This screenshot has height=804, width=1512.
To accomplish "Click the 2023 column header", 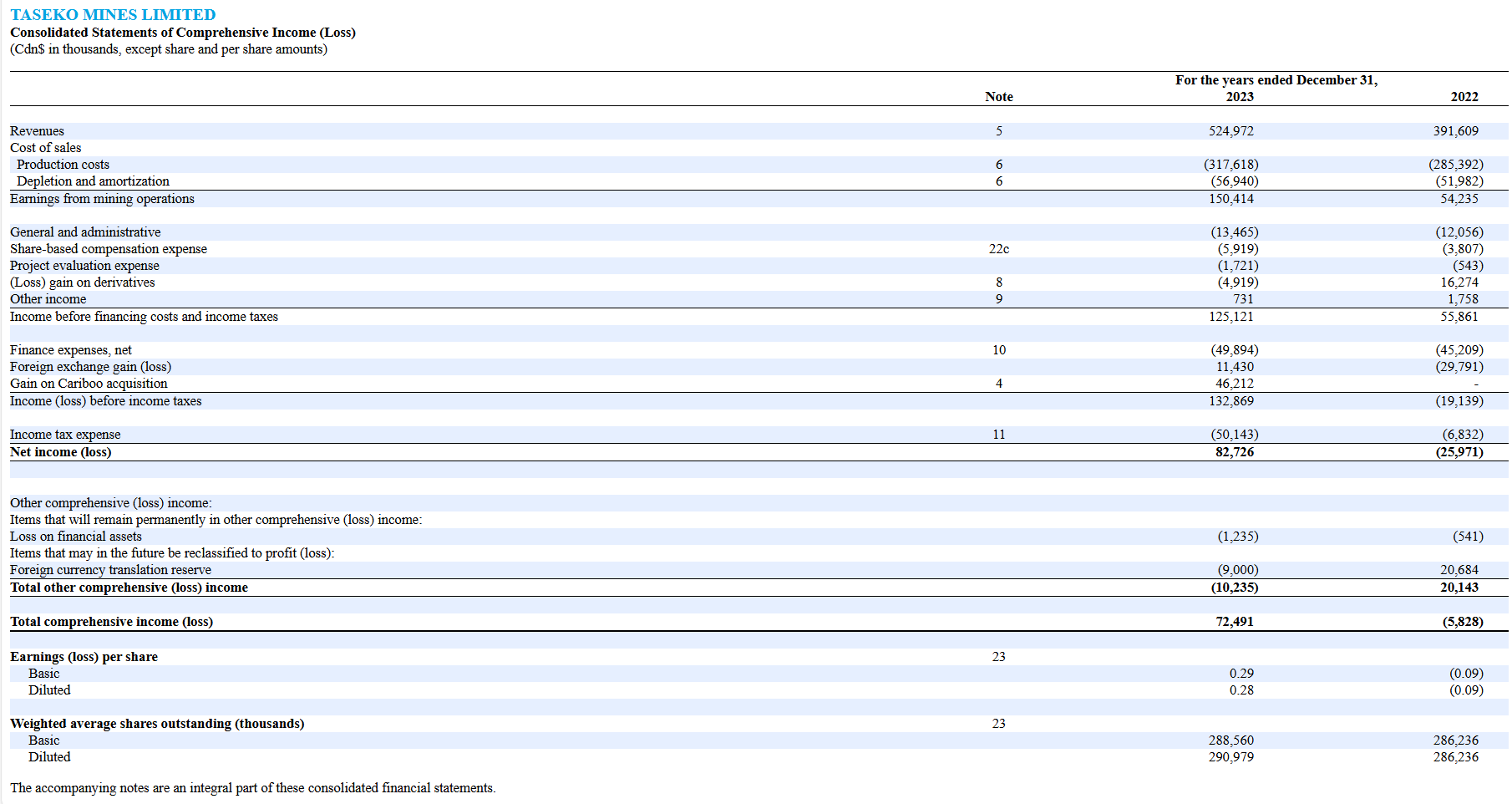I will pyautogui.click(x=1240, y=97).
